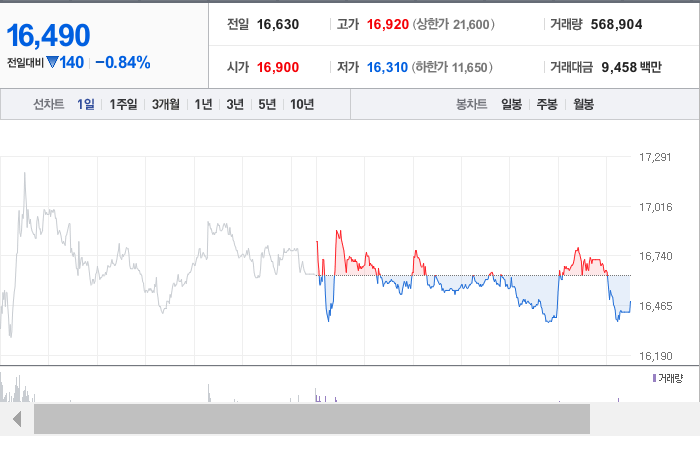Show the 3년 line chart
Image resolution: width=700 pixels, height=450 pixels.
pos(235,104)
